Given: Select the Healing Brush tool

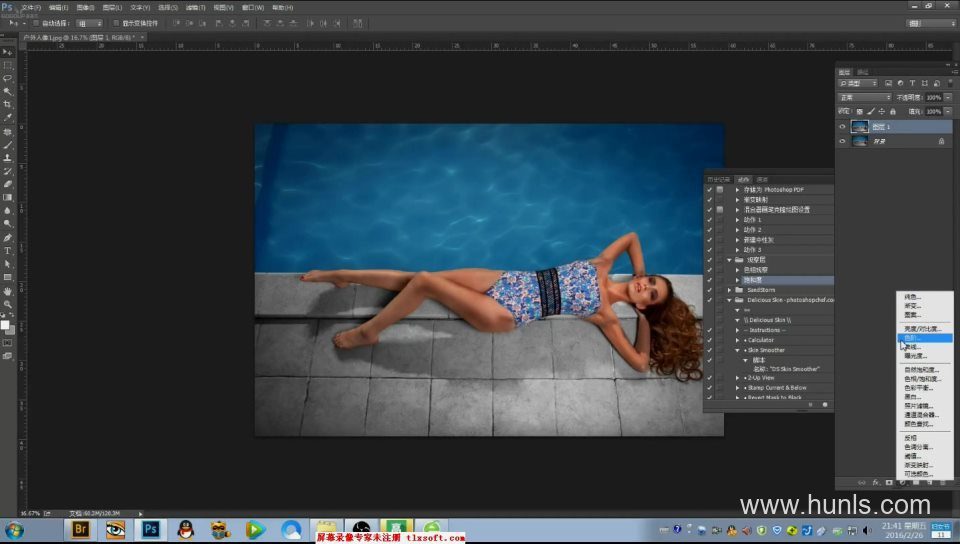Looking at the screenshot, I should (7, 132).
